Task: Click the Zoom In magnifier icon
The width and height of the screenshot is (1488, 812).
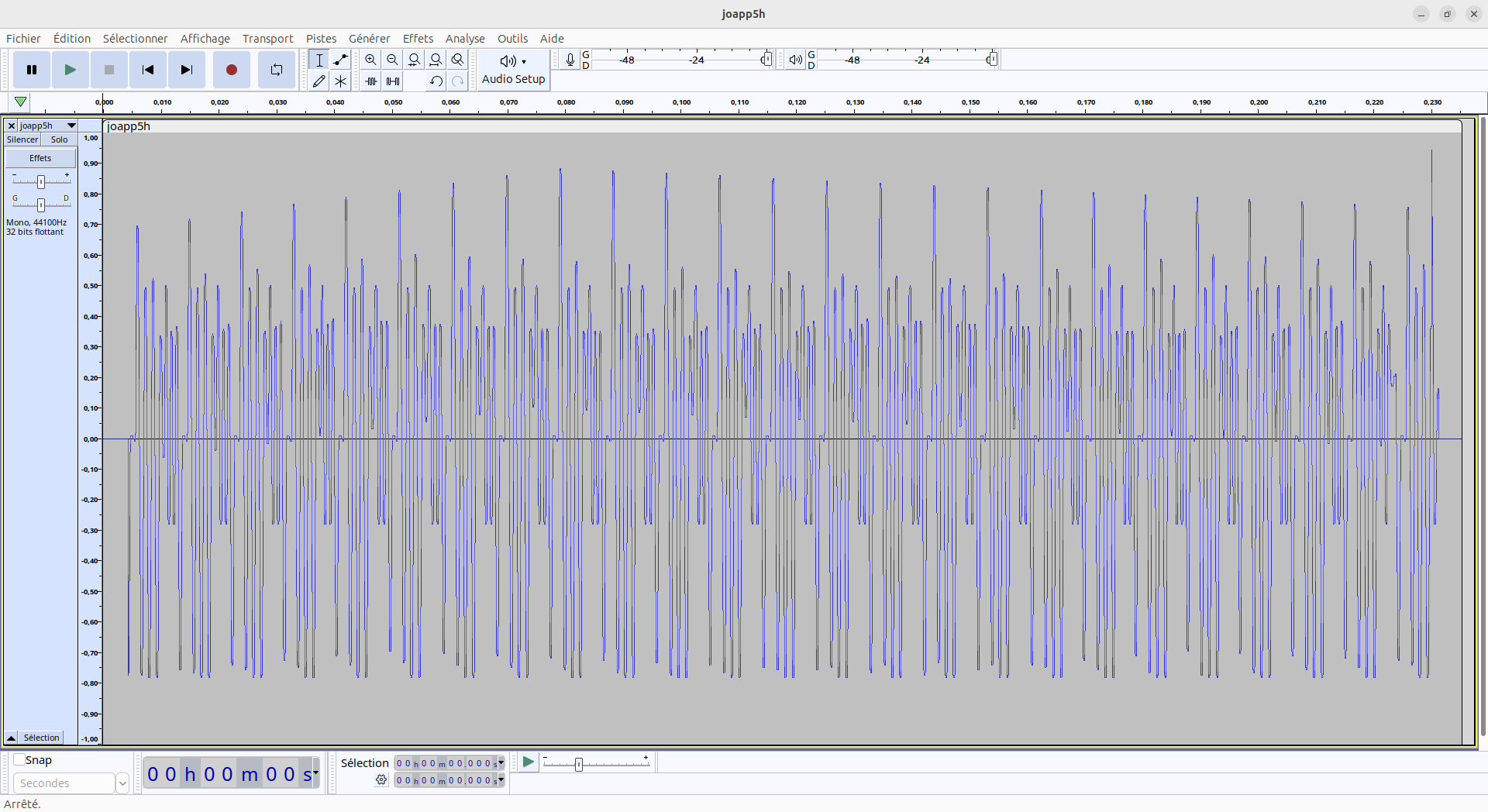Action: 371,60
